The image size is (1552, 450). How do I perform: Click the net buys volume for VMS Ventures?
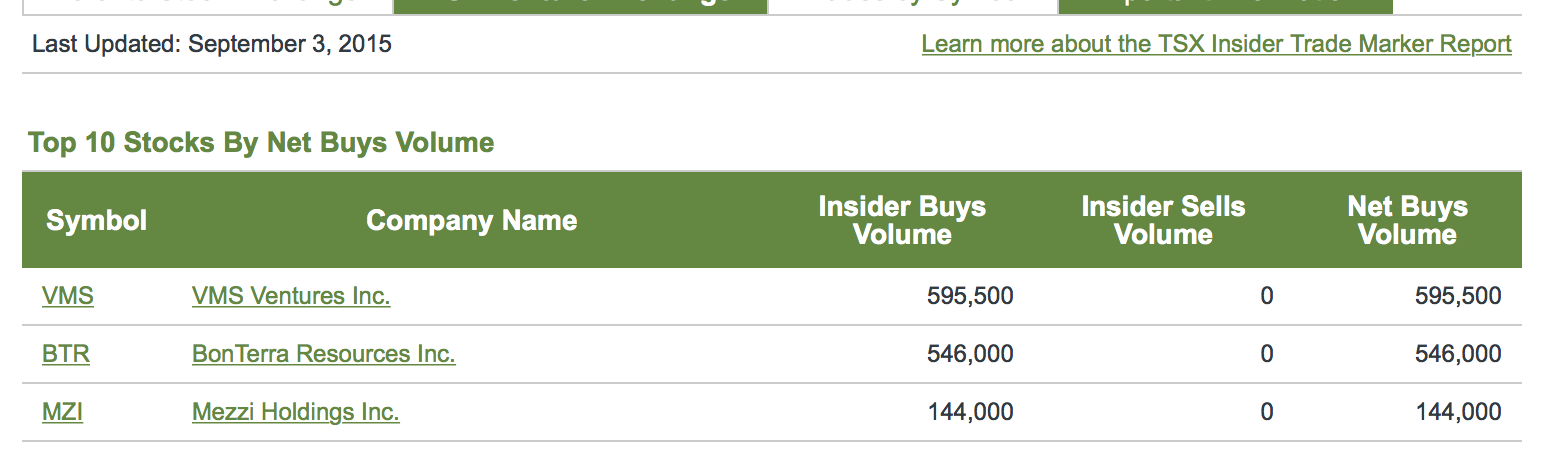coord(1458,296)
